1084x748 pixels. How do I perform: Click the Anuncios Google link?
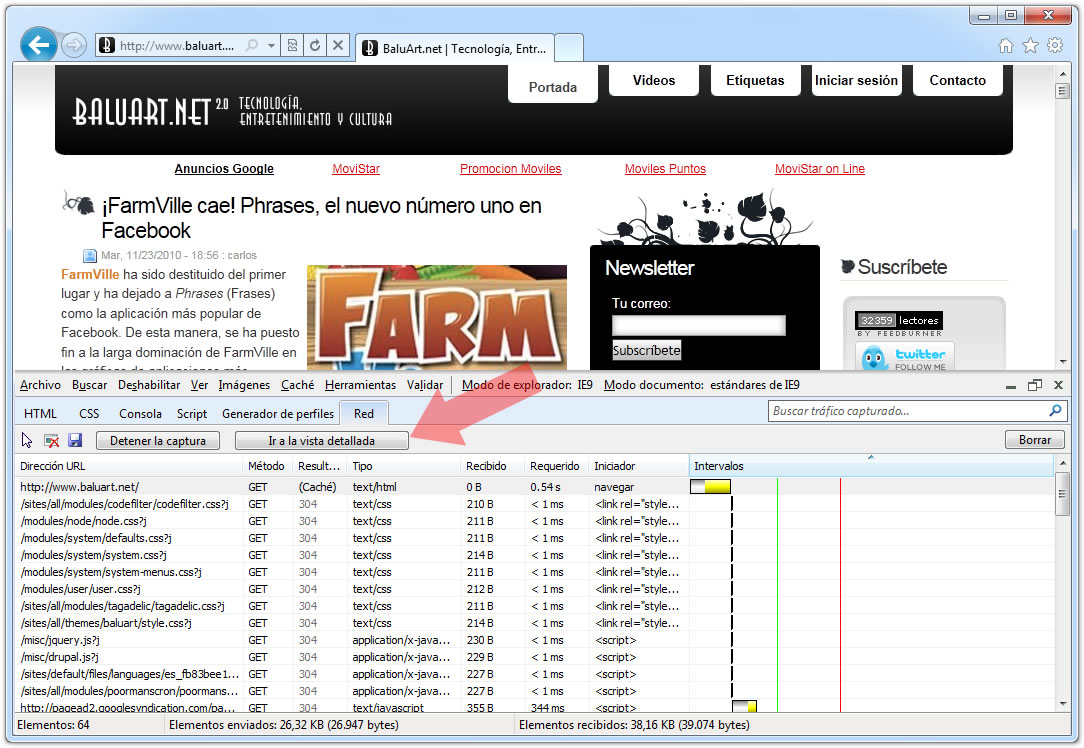224,169
